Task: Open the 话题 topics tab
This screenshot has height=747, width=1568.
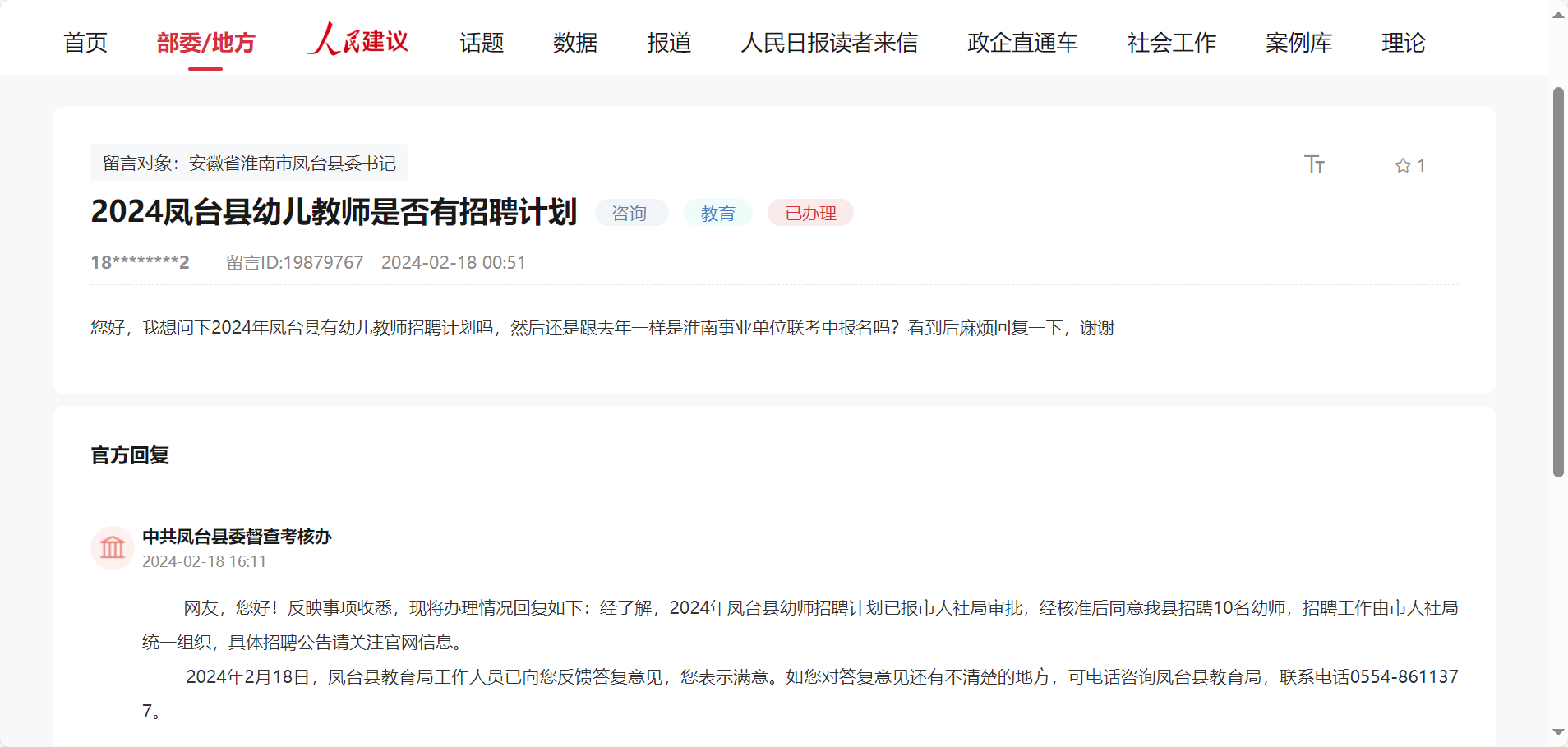Action: [x=482, y=43]
